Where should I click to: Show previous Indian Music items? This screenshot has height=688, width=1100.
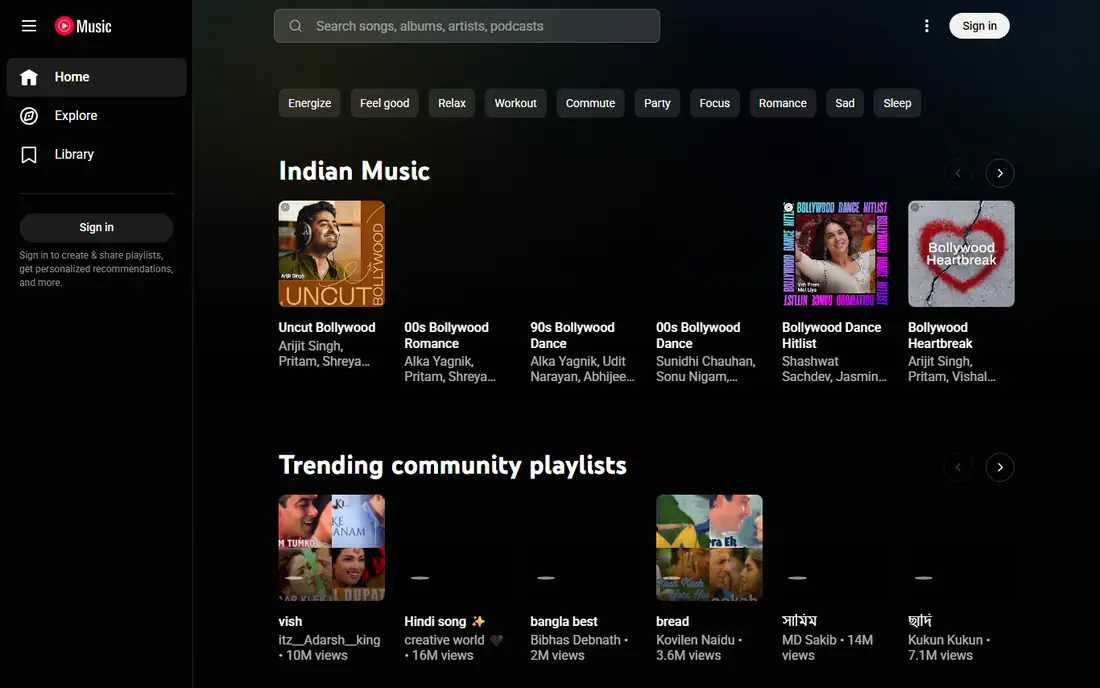(958, 173)
